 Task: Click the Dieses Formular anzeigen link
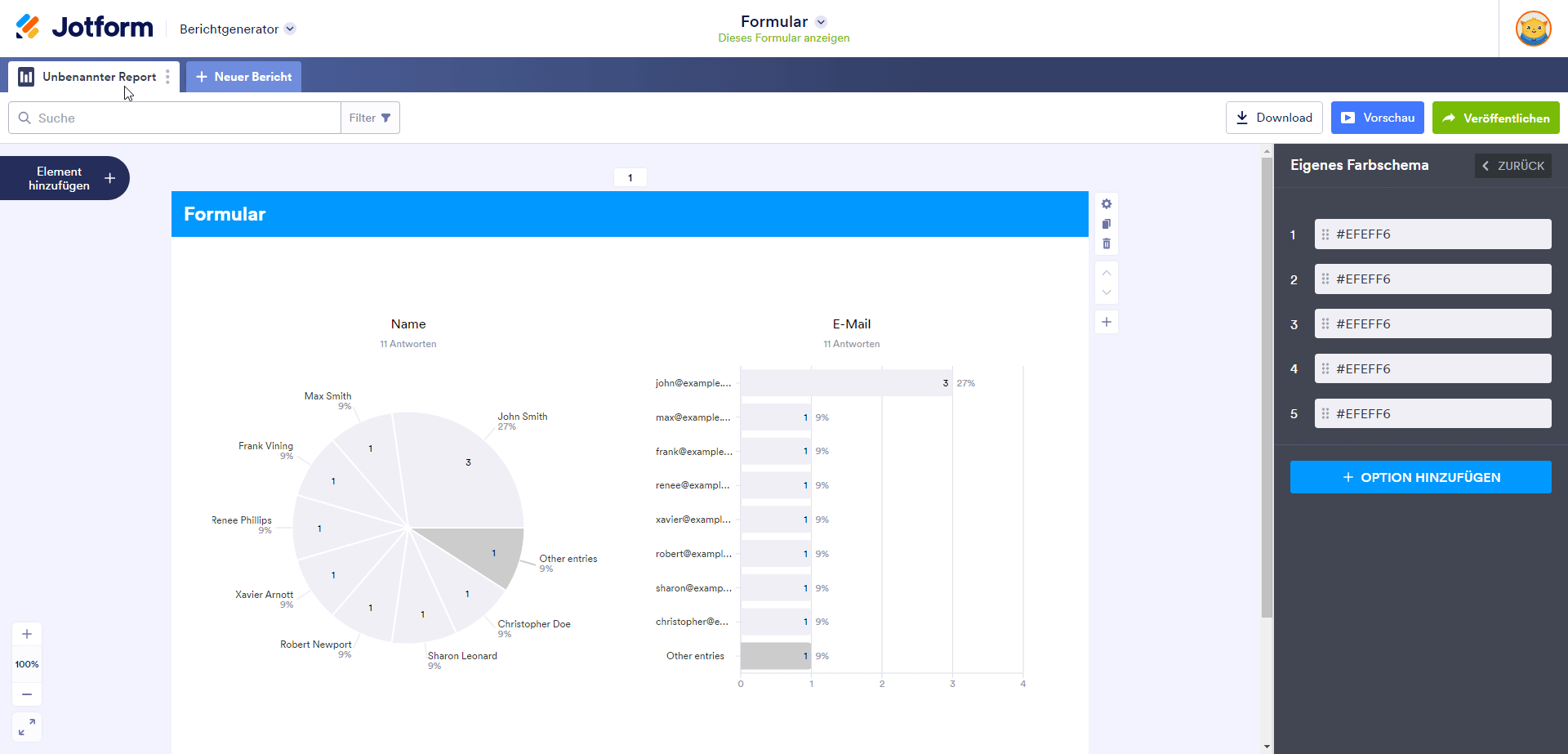[783, 38]
